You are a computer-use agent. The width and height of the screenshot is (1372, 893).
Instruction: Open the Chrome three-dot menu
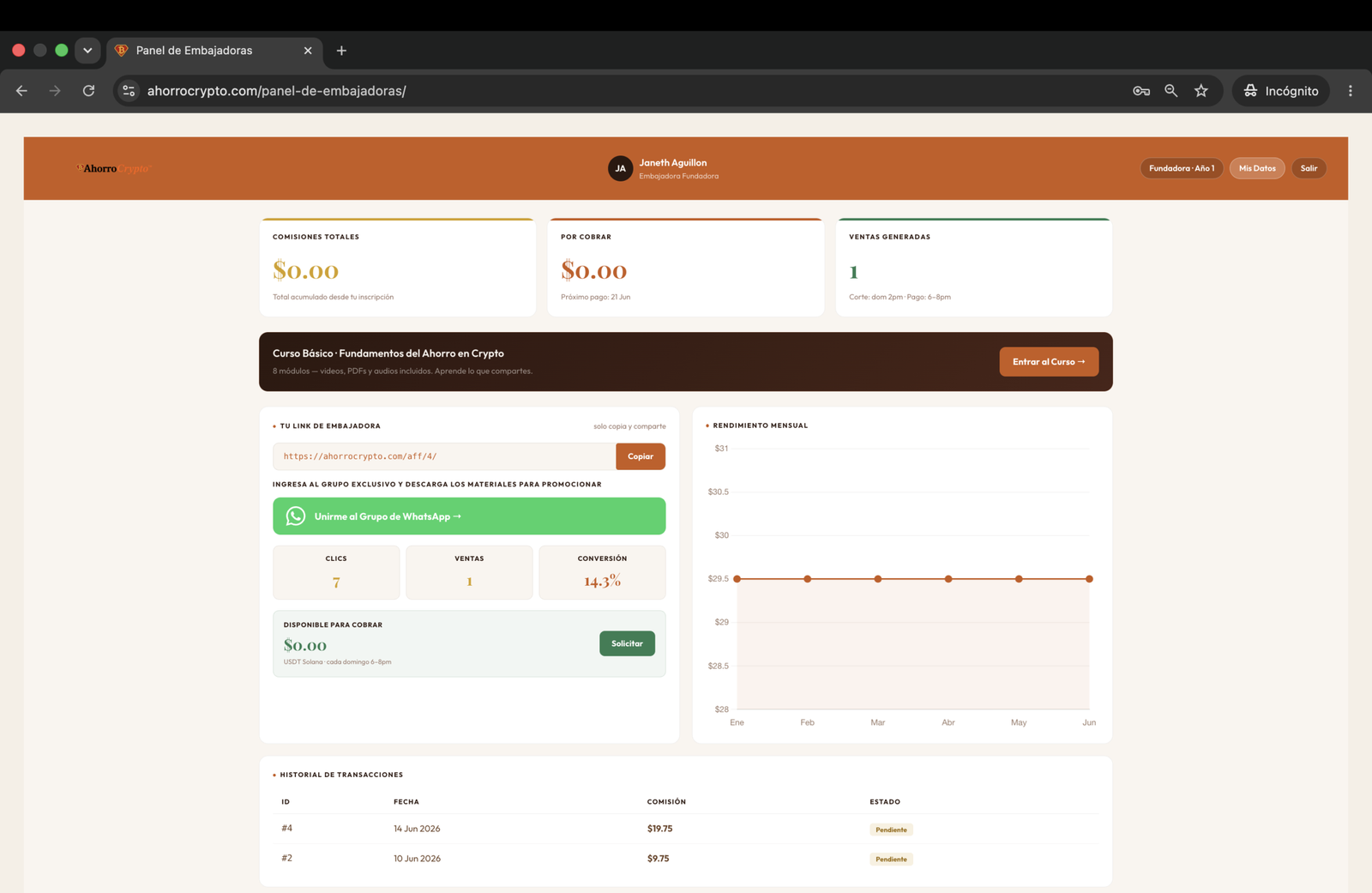pyautogui.click(x=1351, y=91)
